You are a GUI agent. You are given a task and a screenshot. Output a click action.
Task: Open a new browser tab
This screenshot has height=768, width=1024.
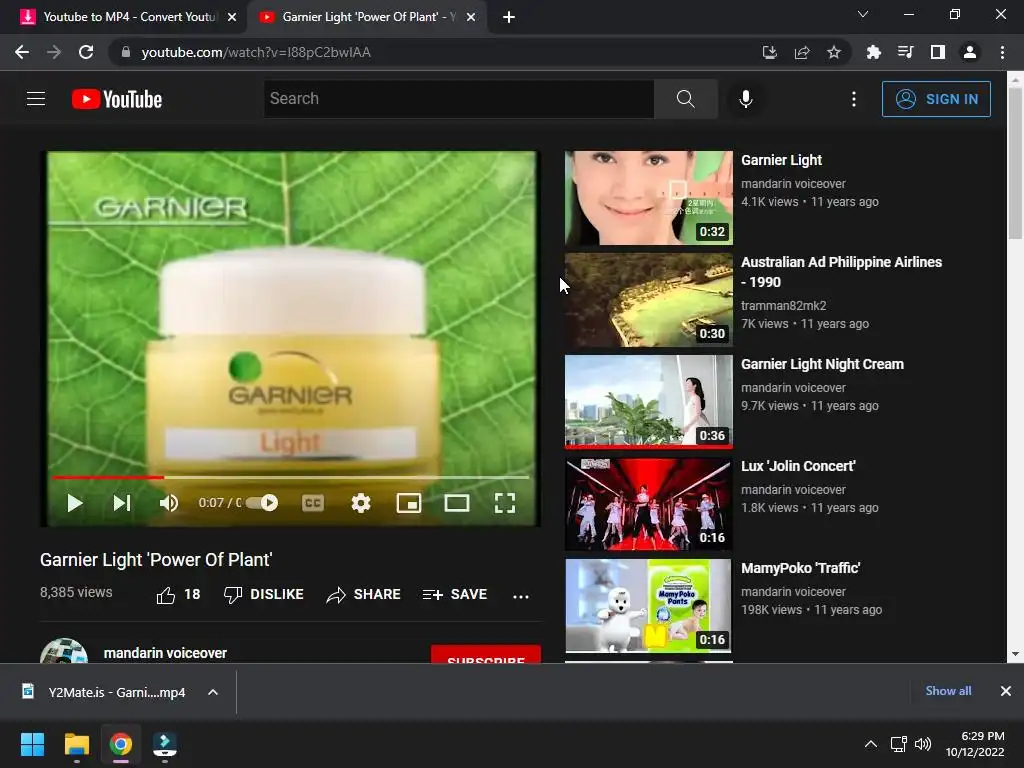point(509,17)
